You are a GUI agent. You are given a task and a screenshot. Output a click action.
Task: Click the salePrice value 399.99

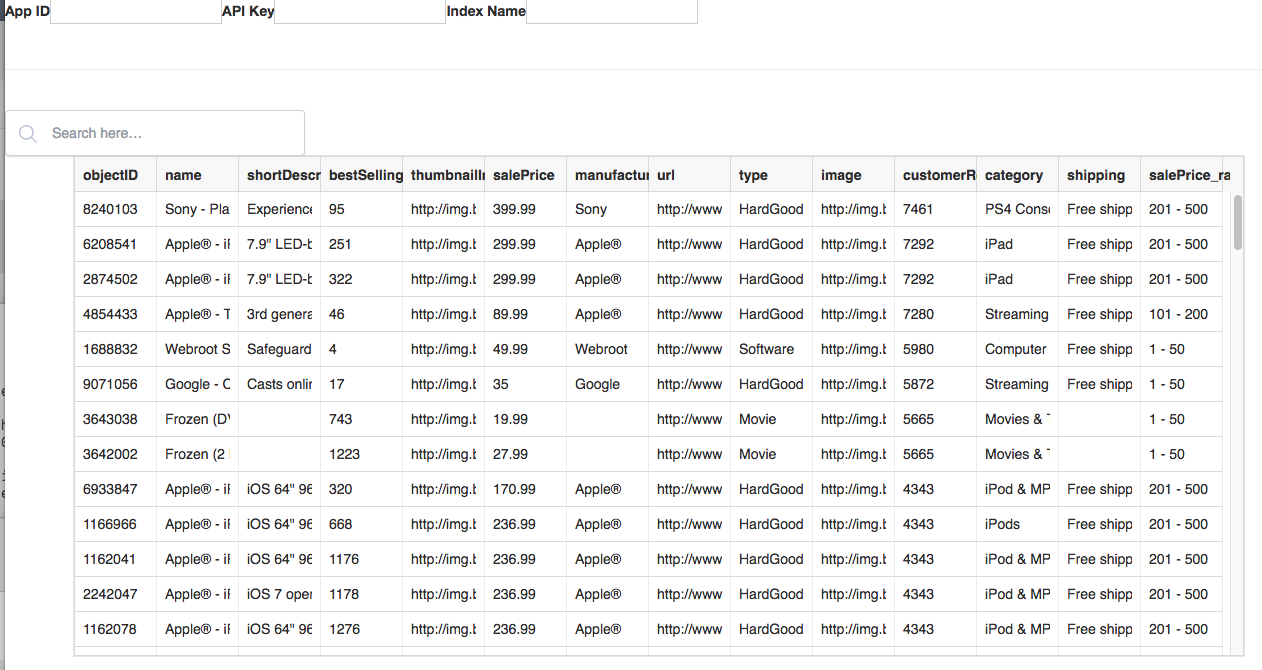(x=525, y=209)
